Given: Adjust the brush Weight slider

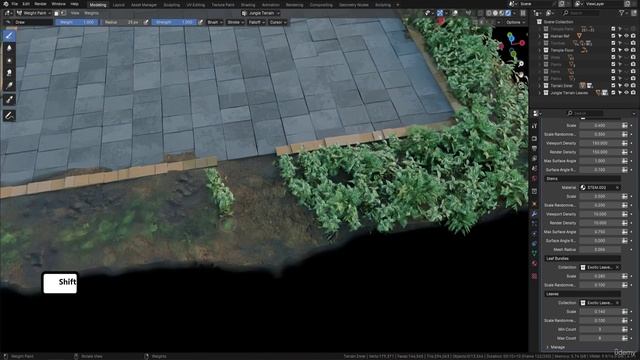Looking at the screenshot, I should (77, 22).
